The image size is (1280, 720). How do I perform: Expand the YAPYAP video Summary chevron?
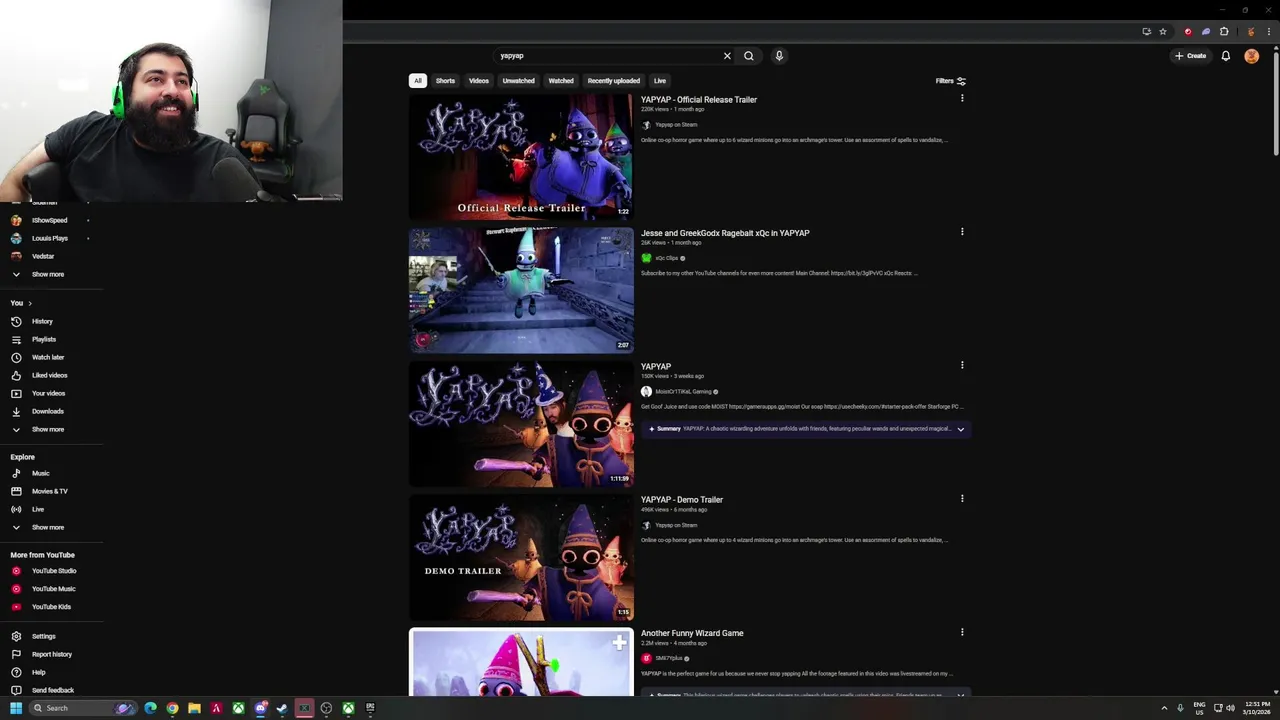click(x=960, y=429)
